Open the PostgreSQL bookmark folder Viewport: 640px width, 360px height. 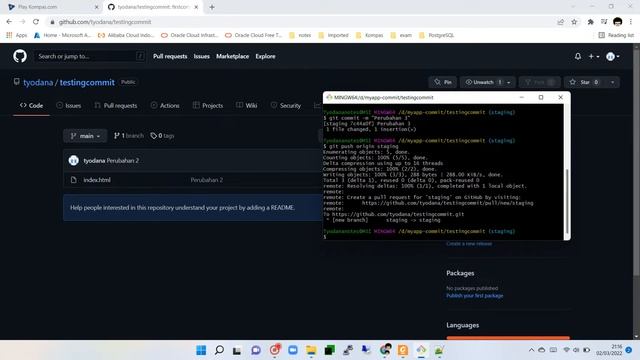[436, 35]
